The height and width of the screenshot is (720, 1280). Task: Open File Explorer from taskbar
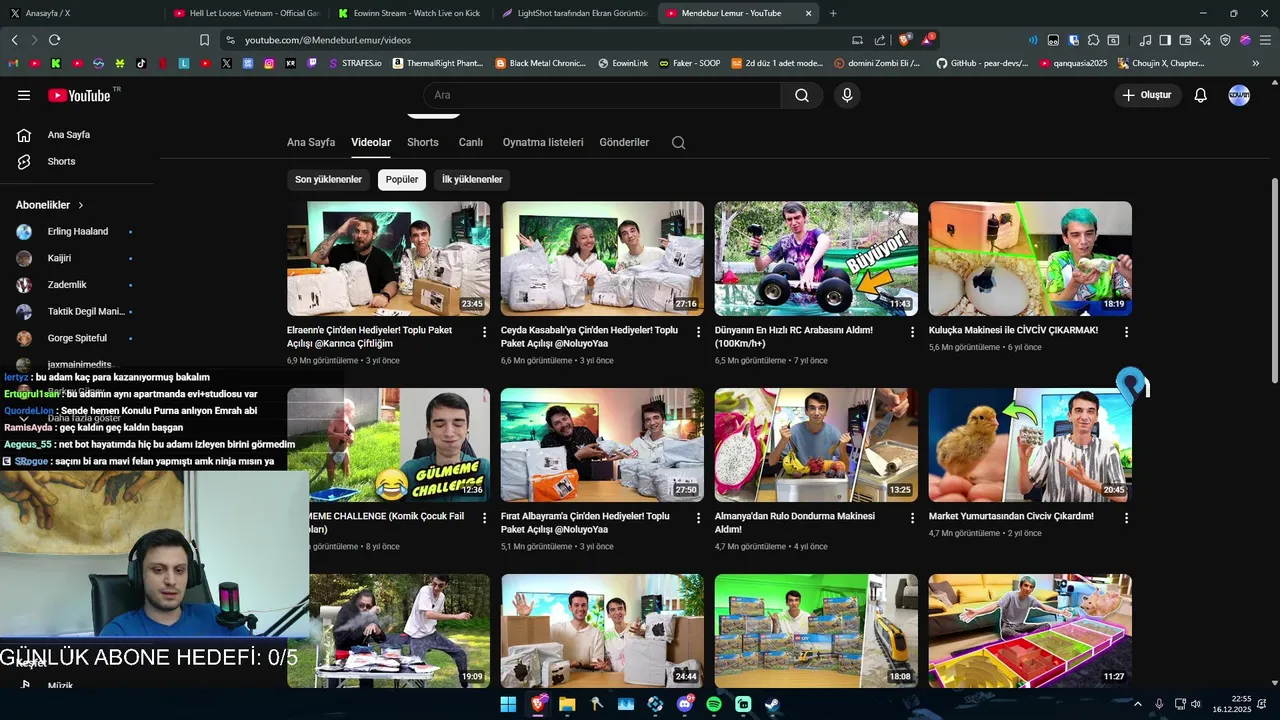tap(567, 704)
